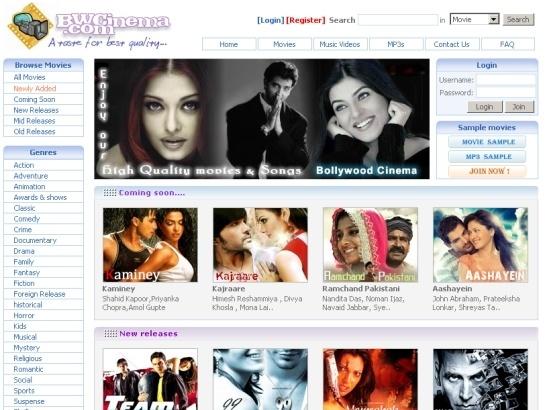545x410 pixels.
Task: Choose the Sports genre
Action: pyautogui.click(x=24, y=391)
